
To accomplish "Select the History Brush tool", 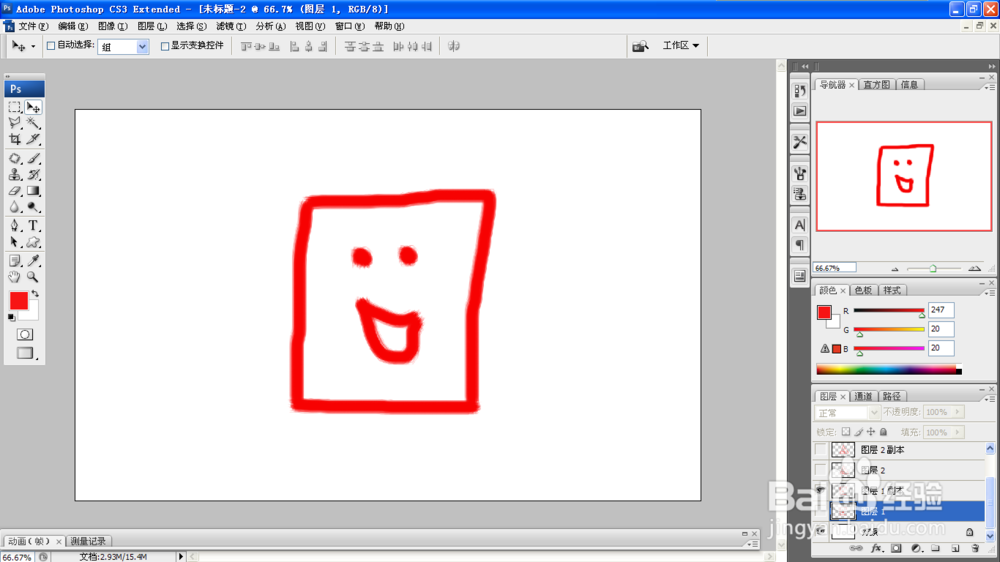I will click(33, 174).
